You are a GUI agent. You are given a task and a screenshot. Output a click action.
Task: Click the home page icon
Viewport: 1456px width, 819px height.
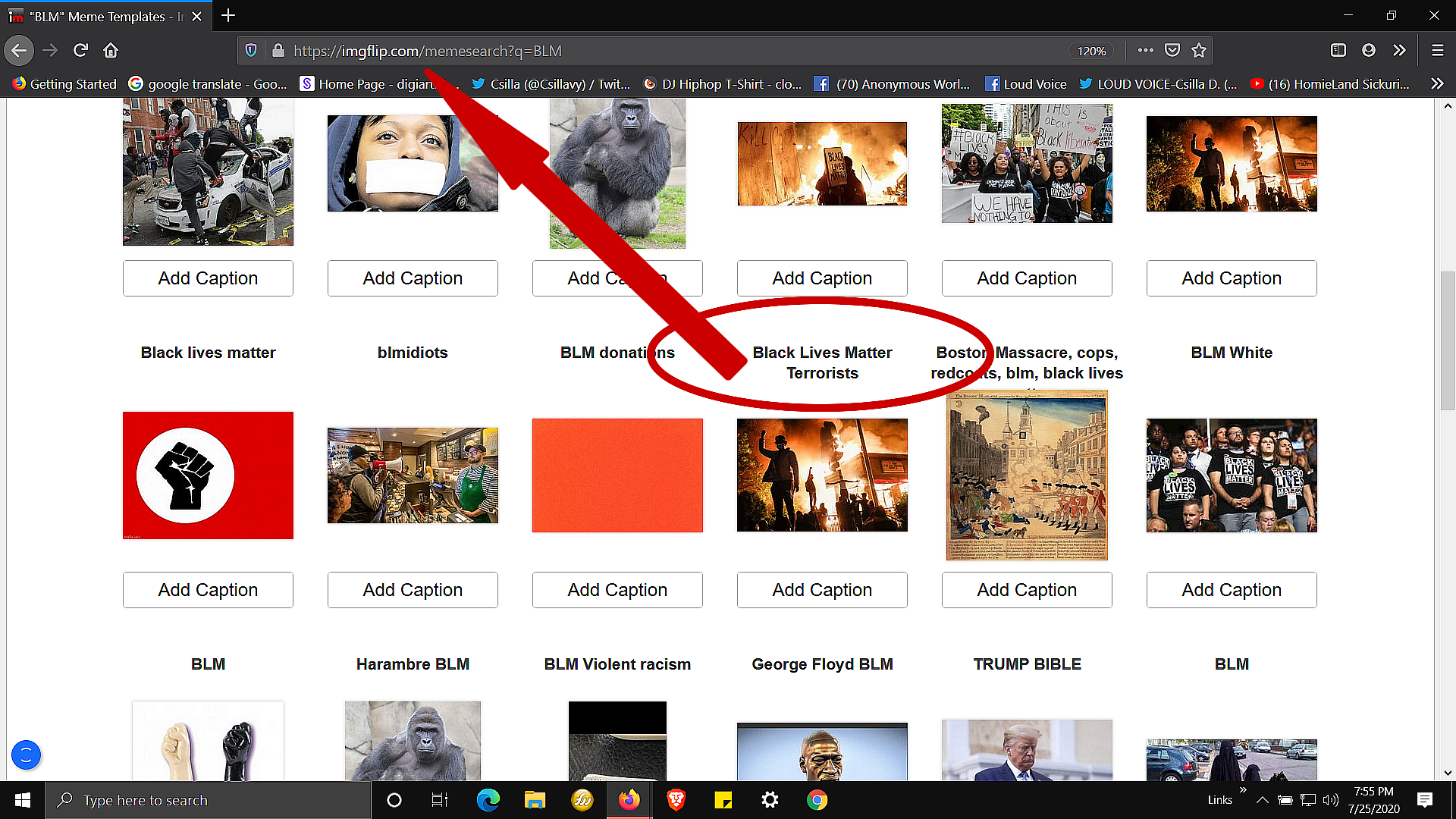point(111,50)
